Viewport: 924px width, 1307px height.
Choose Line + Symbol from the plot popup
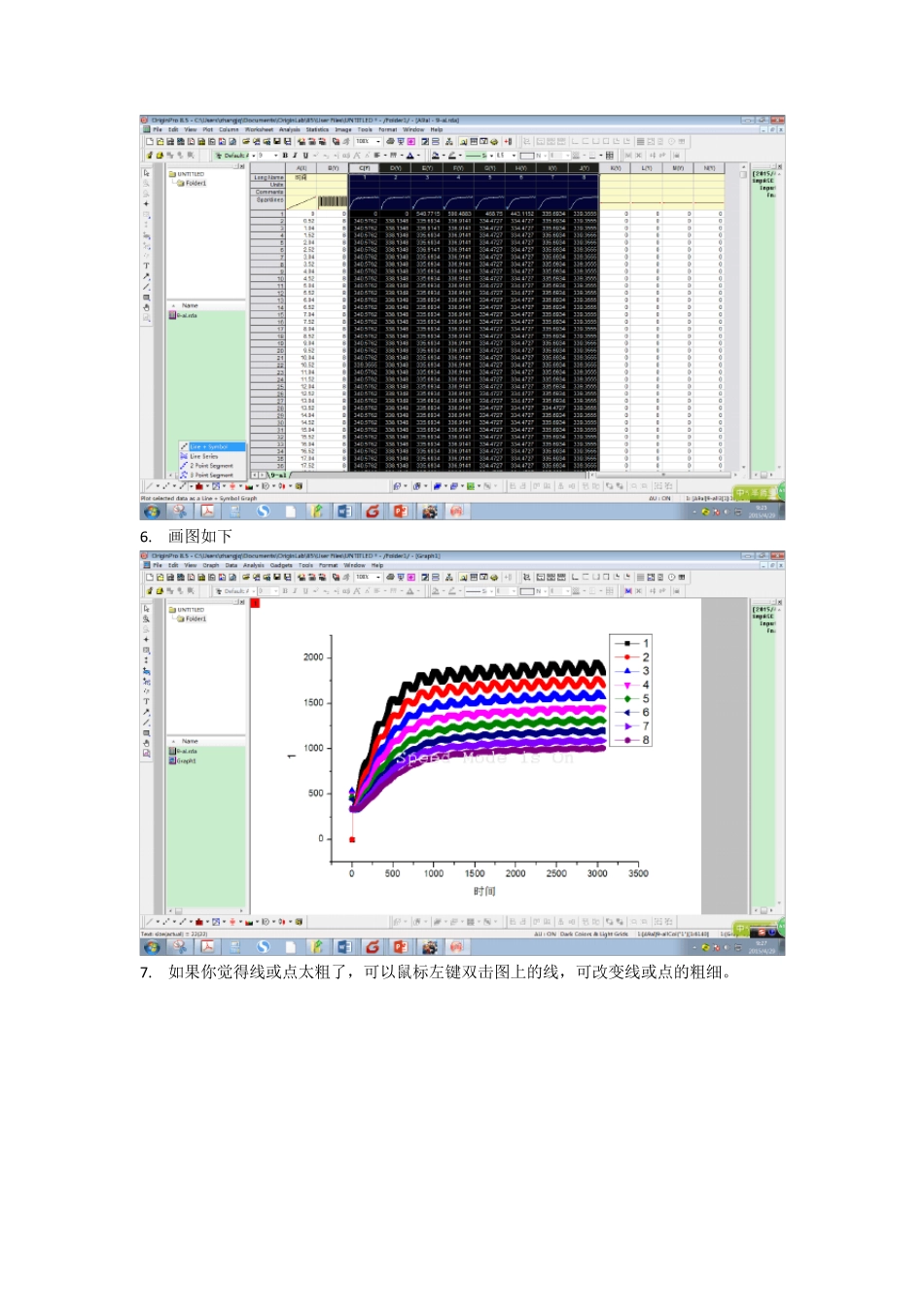coord(208,447)
